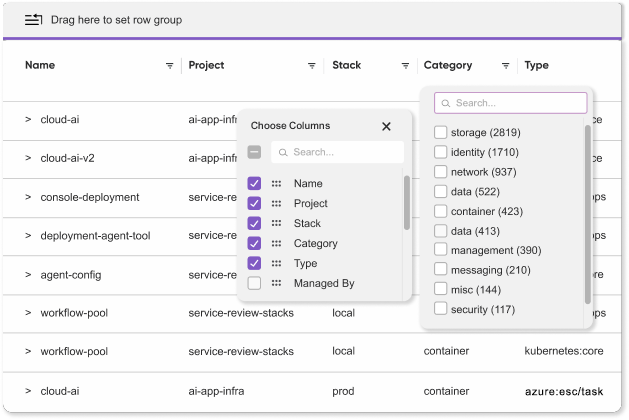Check the identity (1710) filter
Image resolution: width=629 pixels, height=420 pixels.
point(440,152)
